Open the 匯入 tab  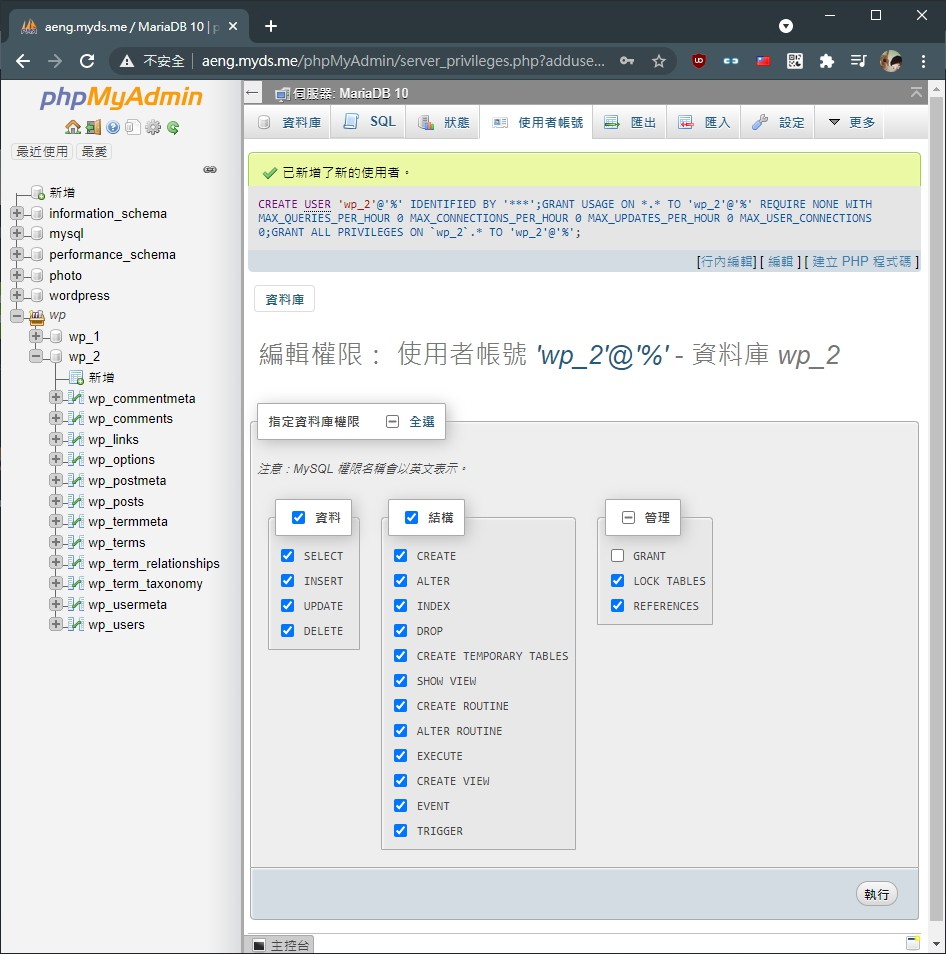[x=704, y=122]
